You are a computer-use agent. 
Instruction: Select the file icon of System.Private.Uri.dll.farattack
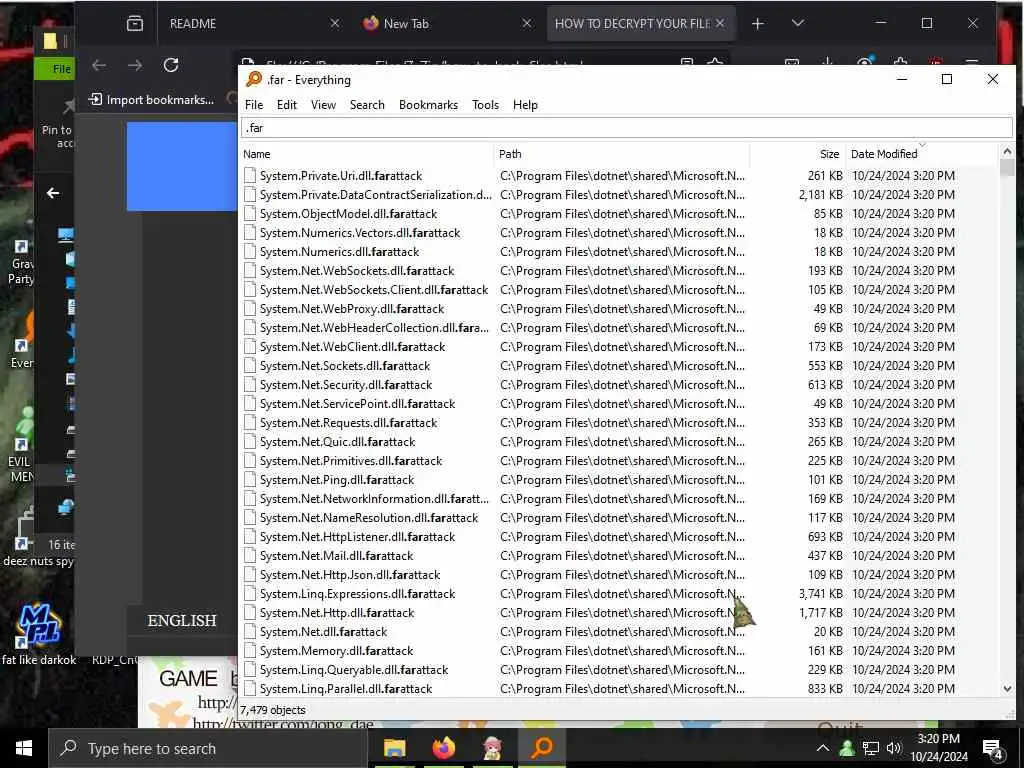tap(250, 176)
